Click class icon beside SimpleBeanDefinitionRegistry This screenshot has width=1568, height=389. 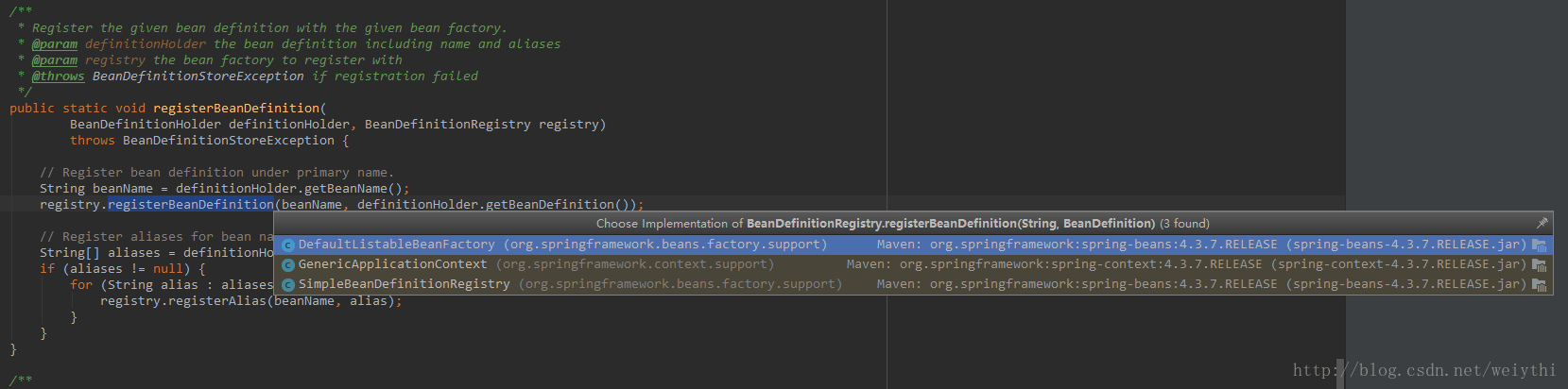[288, 285]
